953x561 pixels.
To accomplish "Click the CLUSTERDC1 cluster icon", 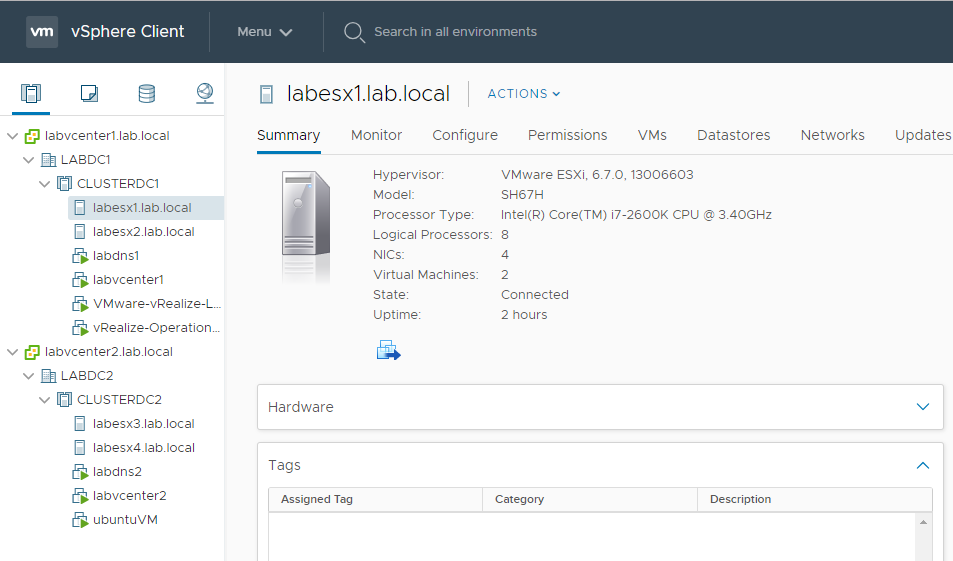I will tap(64, 184).
